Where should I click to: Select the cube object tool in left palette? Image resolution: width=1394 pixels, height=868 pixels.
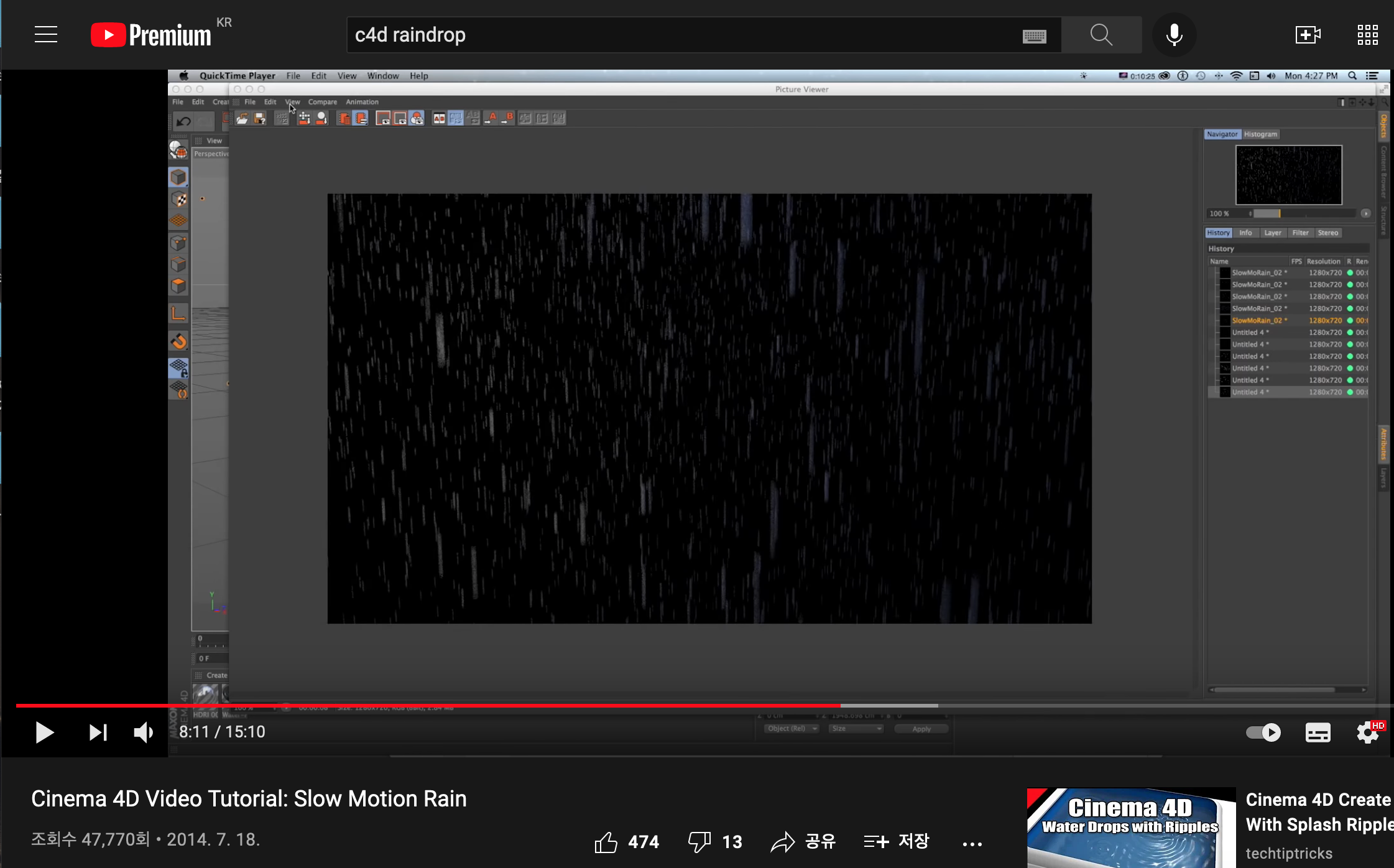[x=178, y=177]
